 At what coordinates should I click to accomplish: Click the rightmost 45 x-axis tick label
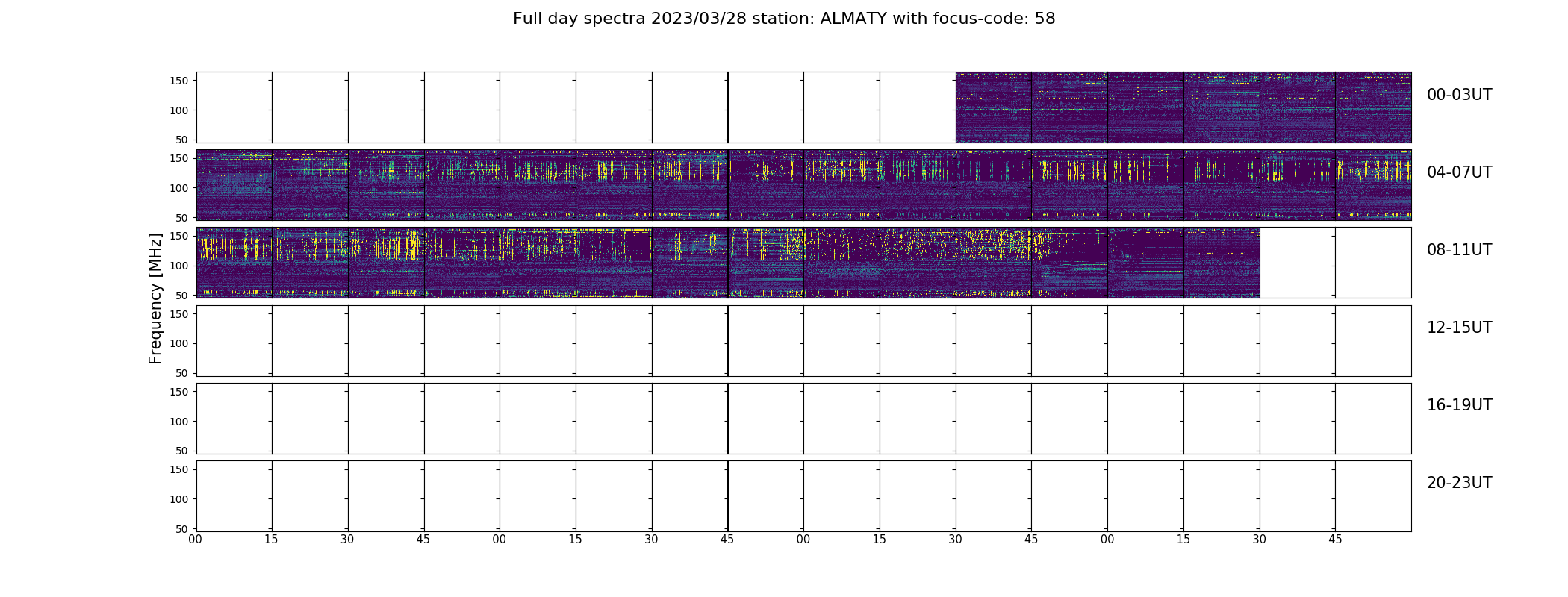click(1335, 540)
